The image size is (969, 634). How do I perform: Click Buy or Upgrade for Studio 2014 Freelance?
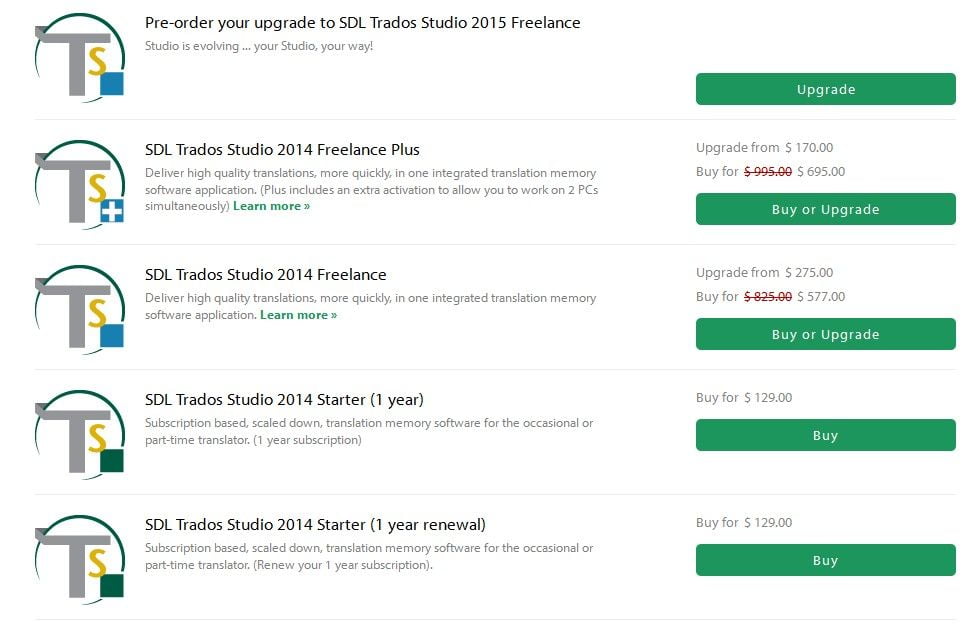tap(824, 334)
